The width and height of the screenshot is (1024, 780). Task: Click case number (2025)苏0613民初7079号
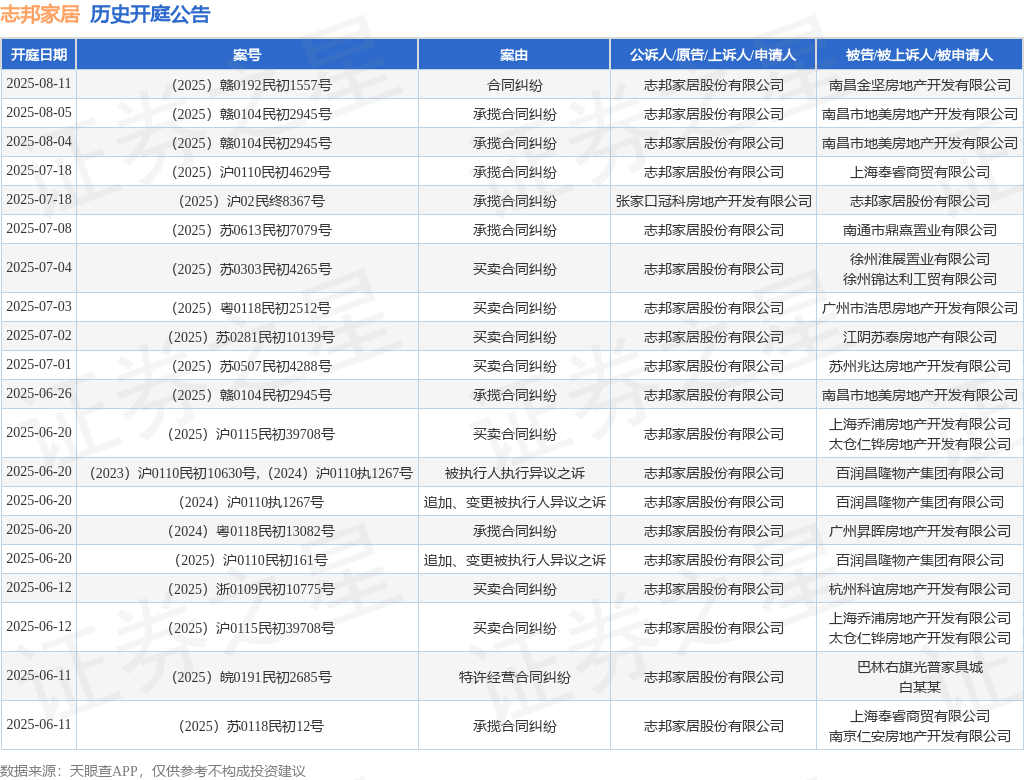click(251, 231)
